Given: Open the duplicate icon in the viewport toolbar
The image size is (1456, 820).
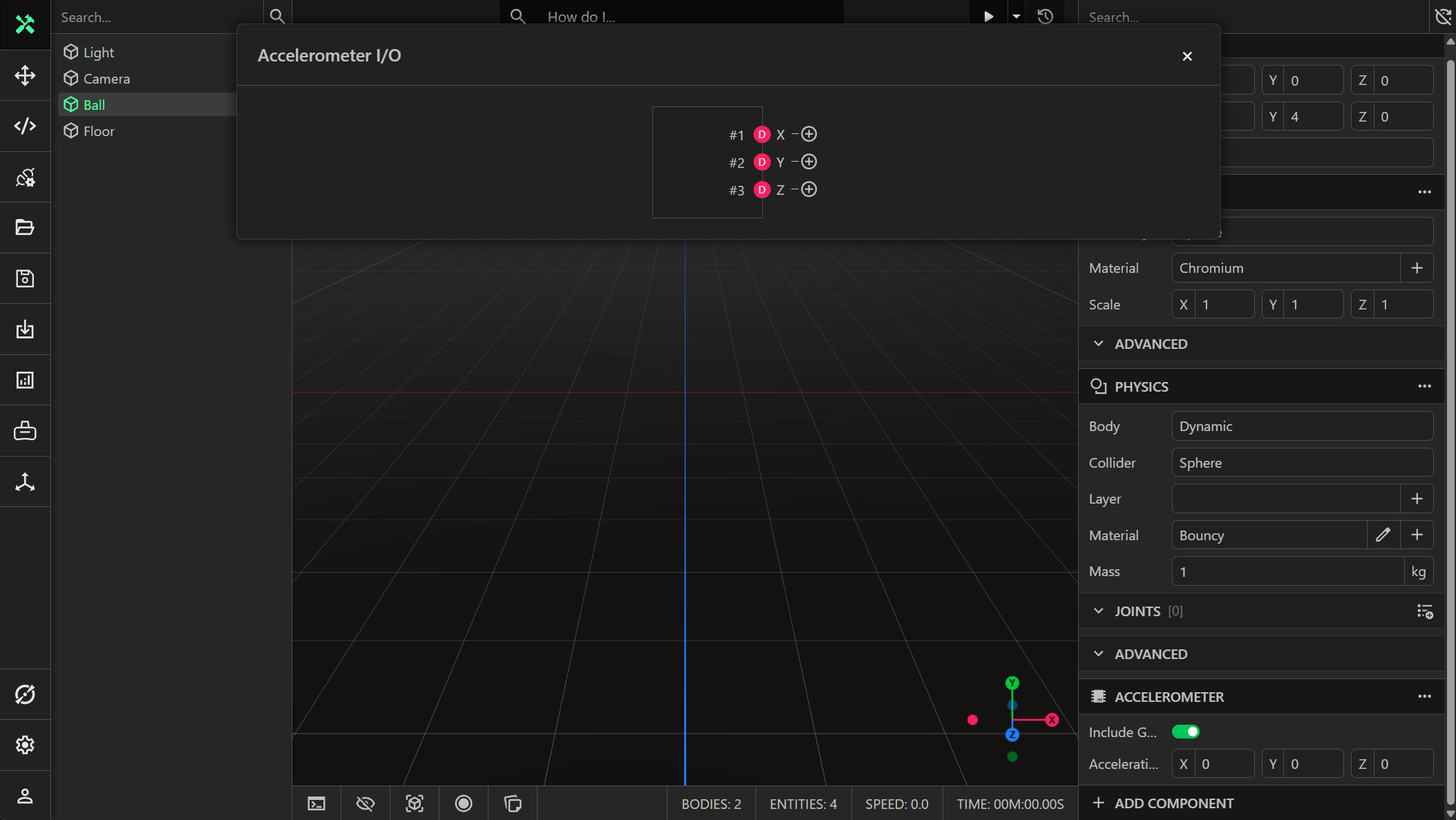Looking at the screenshot, I should click(x=512, y=803).
